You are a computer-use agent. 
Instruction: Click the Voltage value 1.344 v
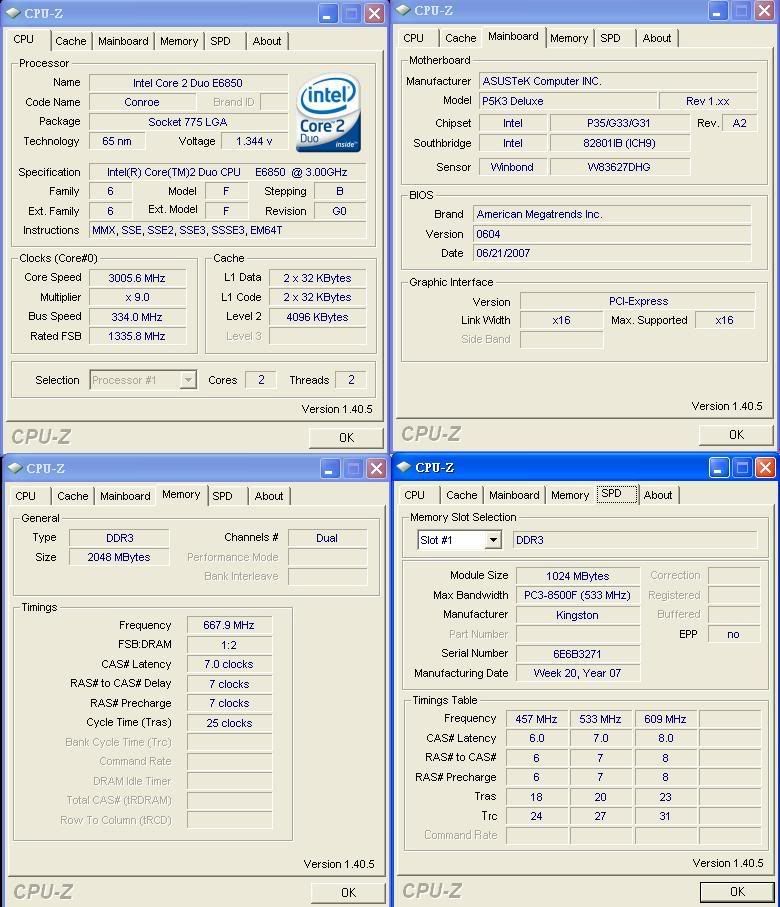tap(255, 141)
